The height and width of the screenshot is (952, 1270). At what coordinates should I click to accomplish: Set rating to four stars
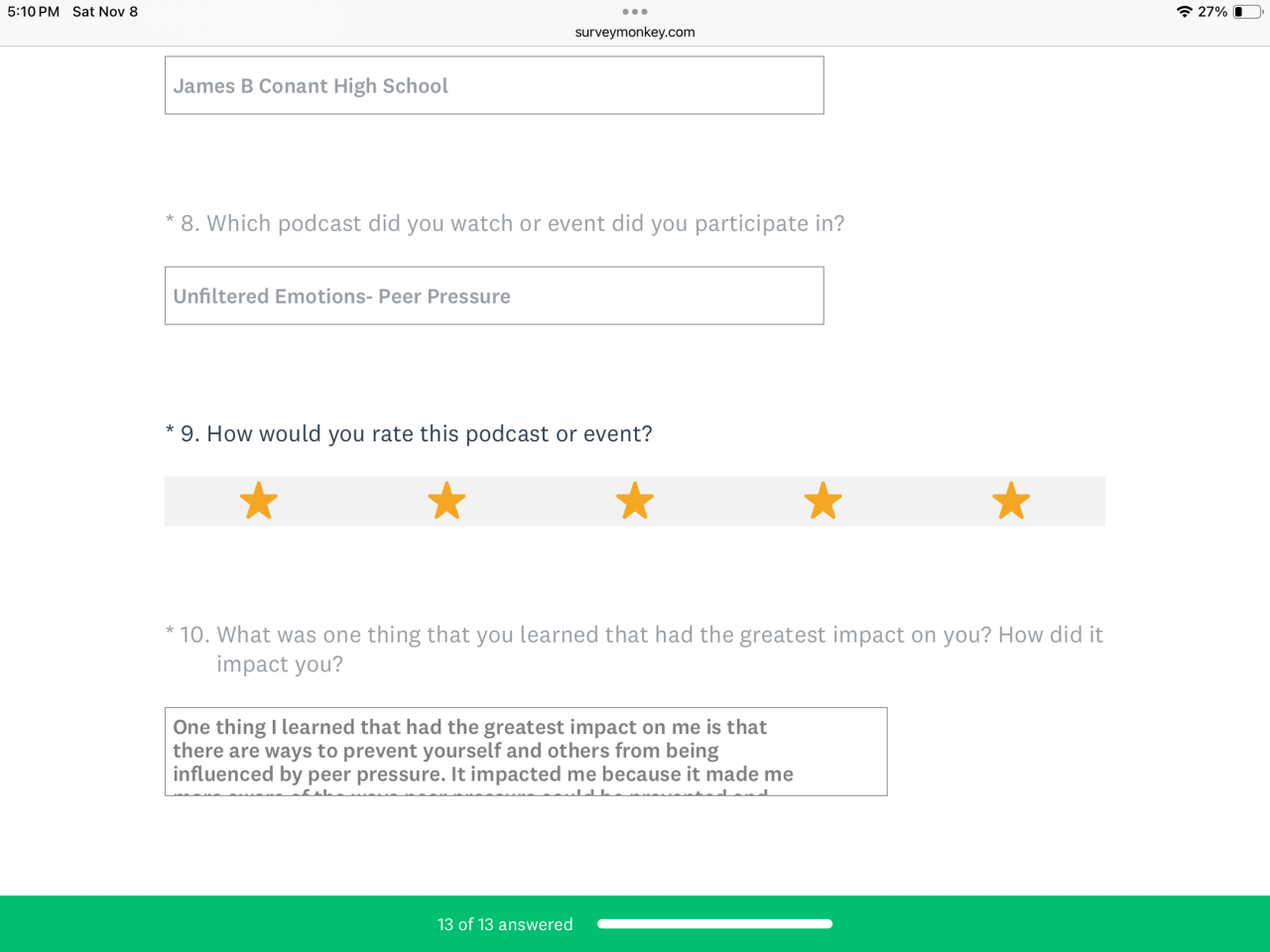(x=823, y=501)
